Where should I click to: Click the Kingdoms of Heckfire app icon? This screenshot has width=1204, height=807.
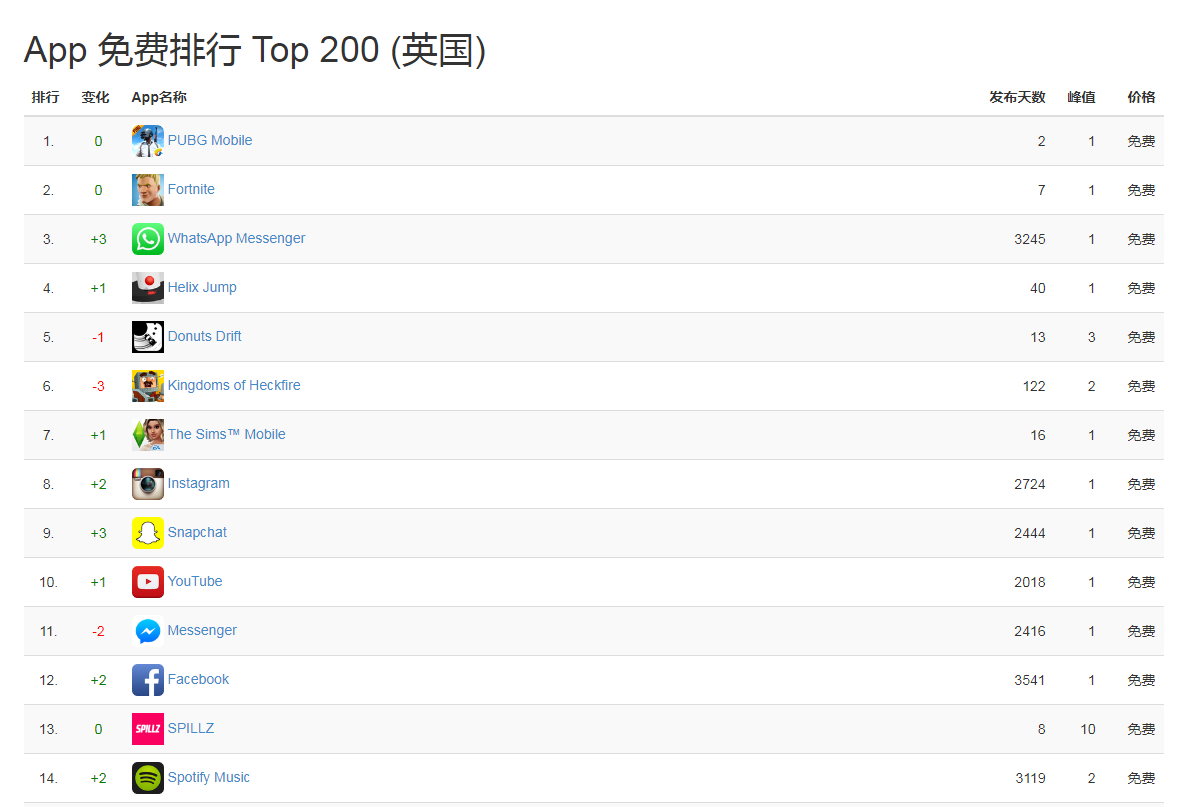pos(148,386)
